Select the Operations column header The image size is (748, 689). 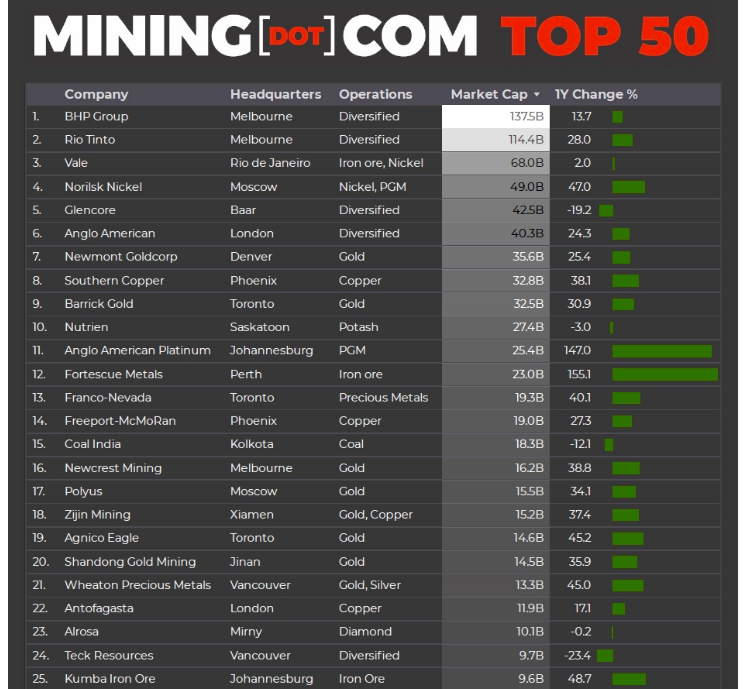[x=375, y=94]
